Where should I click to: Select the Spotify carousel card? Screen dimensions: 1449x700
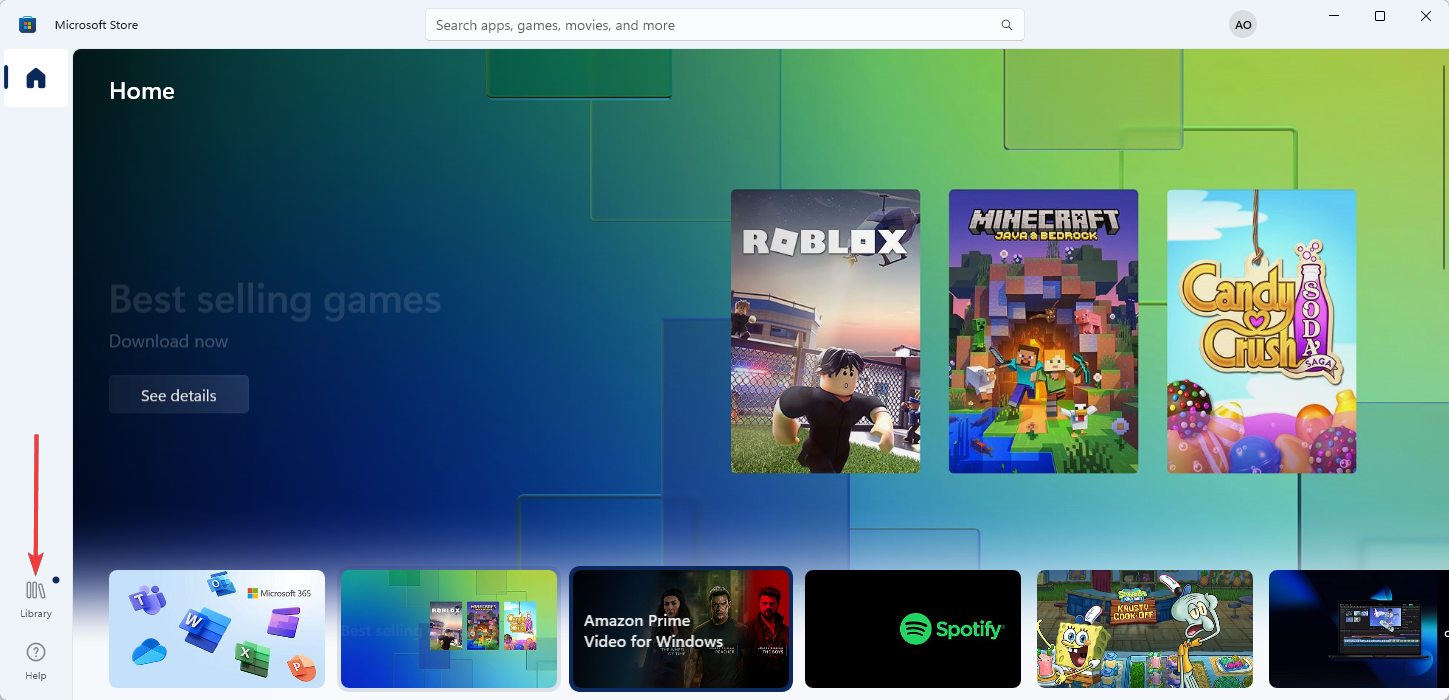913,629
